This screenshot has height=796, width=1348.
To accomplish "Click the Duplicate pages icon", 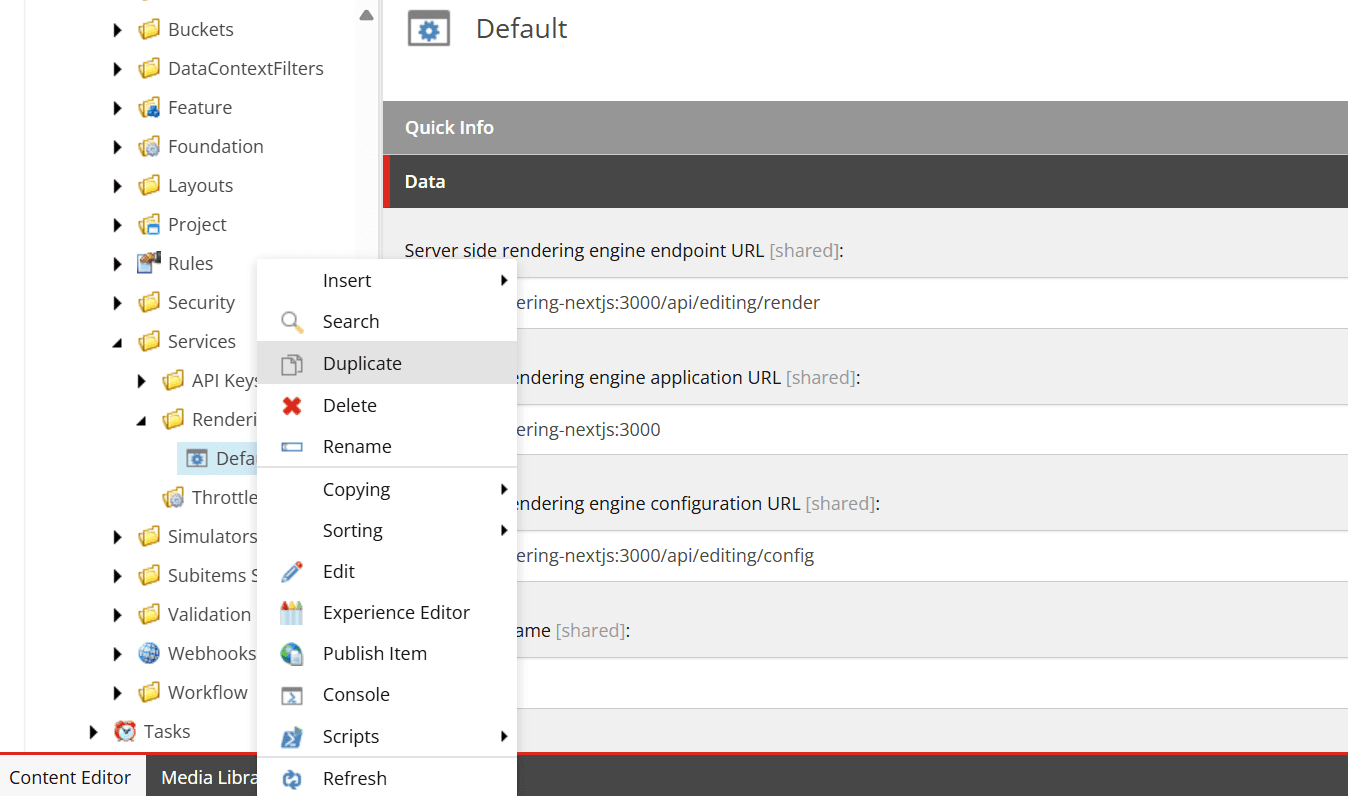I will click(x=291, y=364).
